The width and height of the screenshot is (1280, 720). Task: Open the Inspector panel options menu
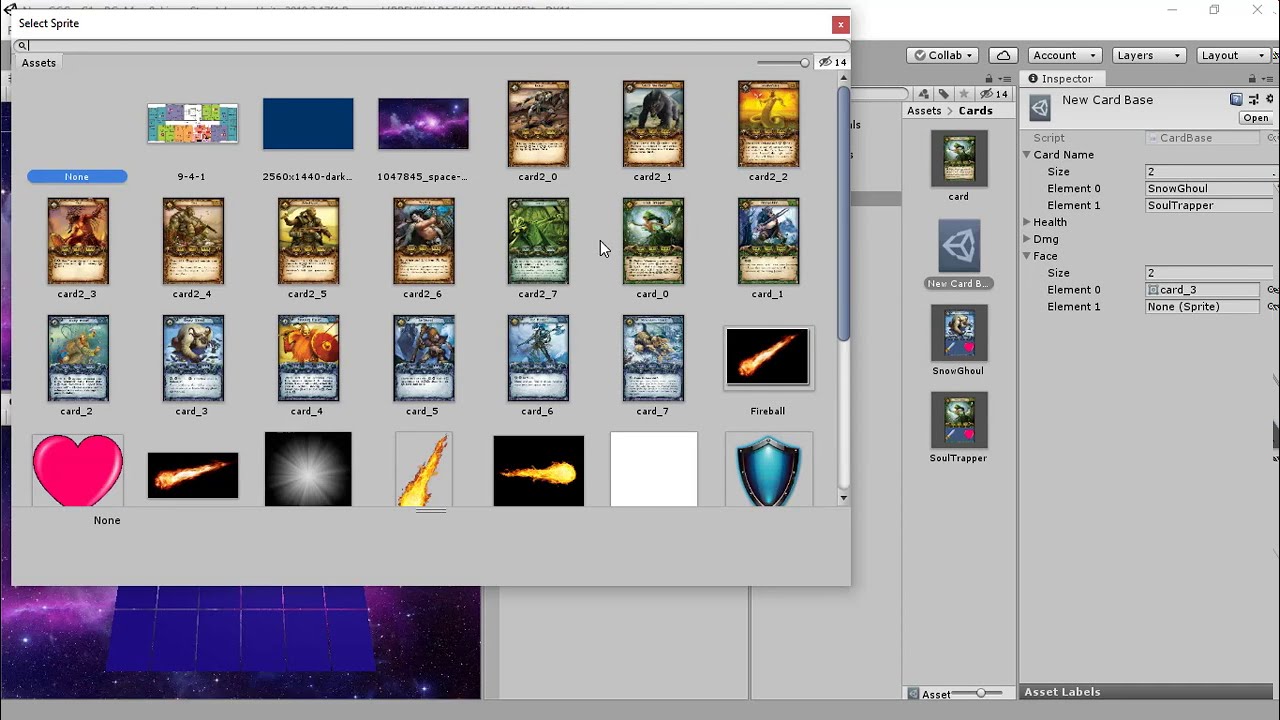click(x=1267, y=79)
